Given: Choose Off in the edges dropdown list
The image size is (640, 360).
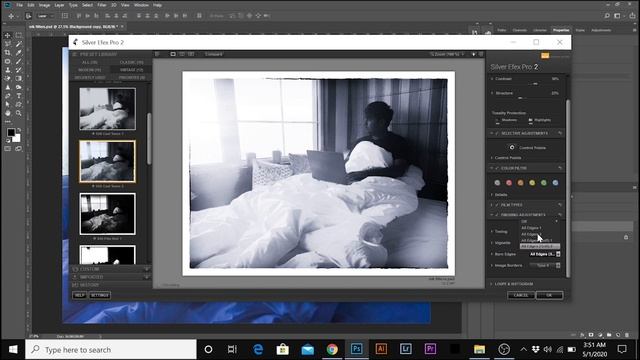Looking at the screenshot, I should 524,222.
